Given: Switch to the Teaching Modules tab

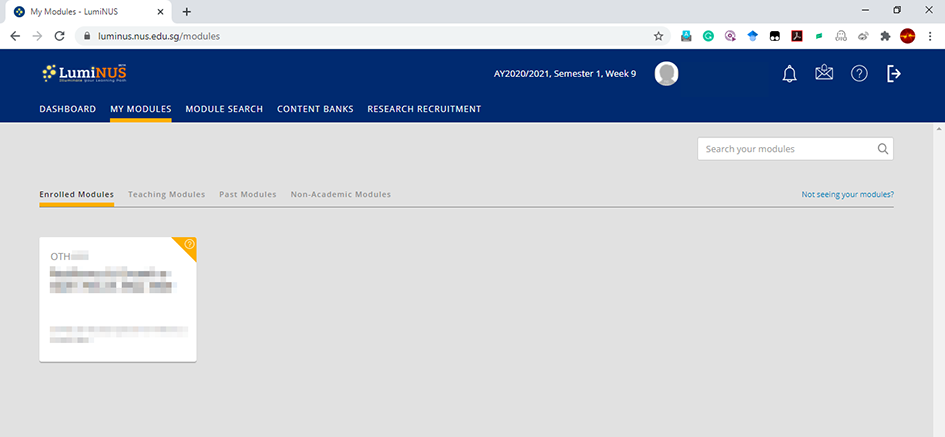Looking at the screenshot, I should (166, 195).
